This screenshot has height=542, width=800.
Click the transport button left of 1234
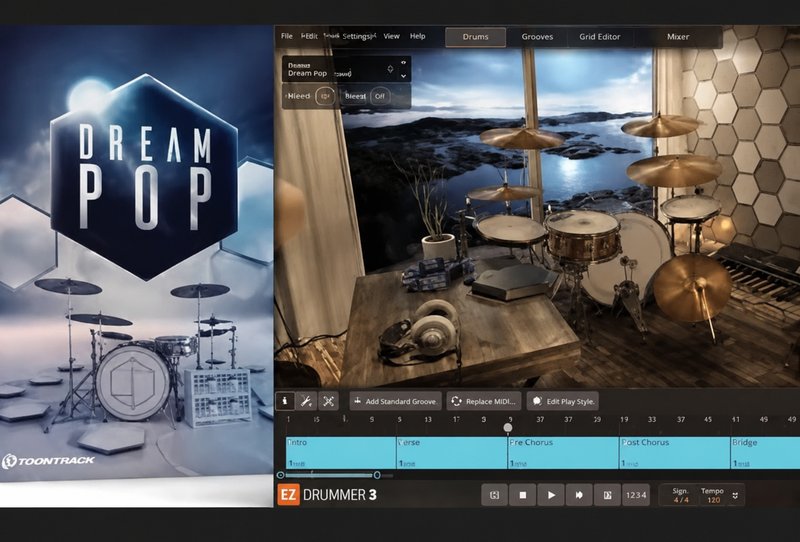click(x=608, y=495)
